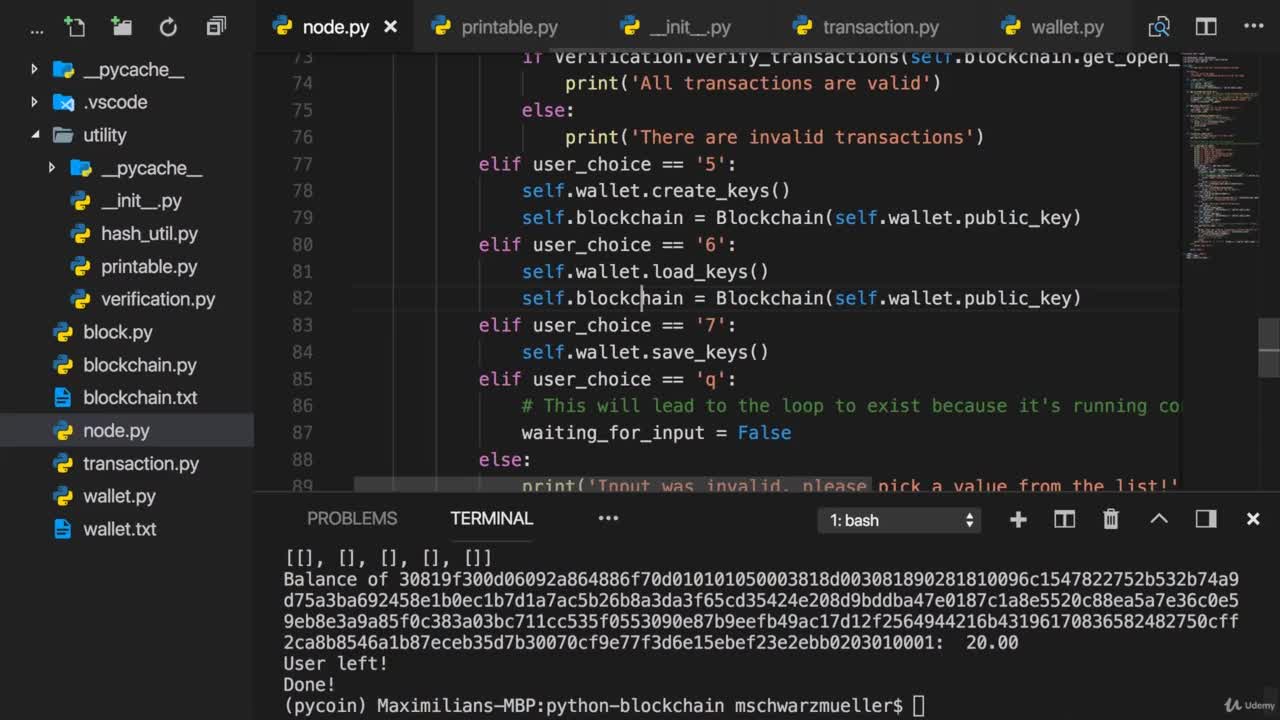Switch to the PROBLEMS panel tab

[x=352, y=518]
